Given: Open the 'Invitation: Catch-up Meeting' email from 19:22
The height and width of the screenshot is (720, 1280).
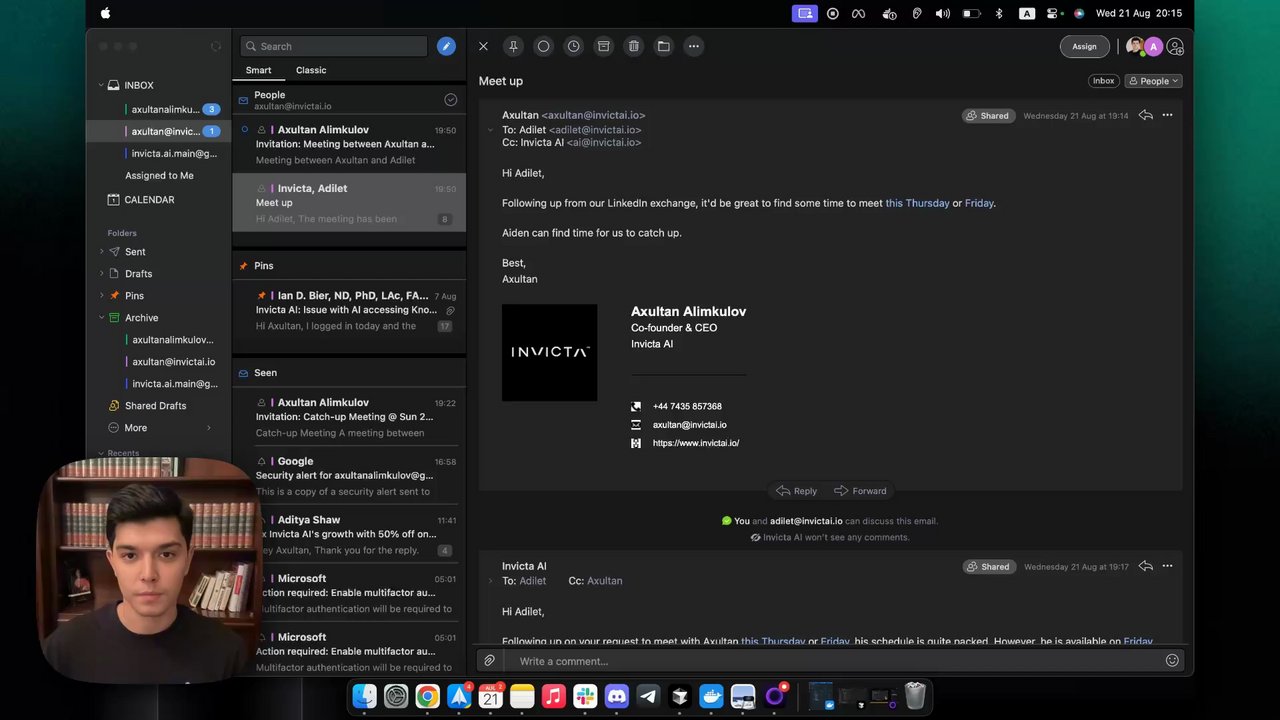Looking at the screenshot, I should tap(349, 418).
